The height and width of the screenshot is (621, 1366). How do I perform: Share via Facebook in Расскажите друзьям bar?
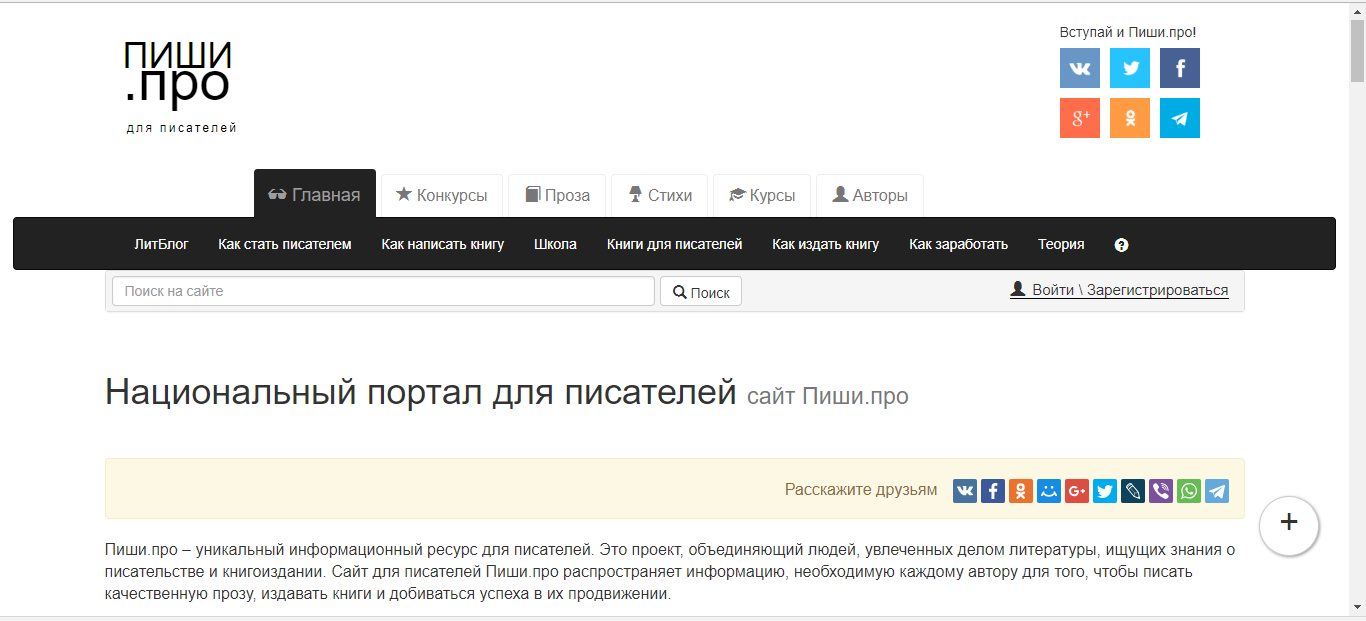(993, 491)
